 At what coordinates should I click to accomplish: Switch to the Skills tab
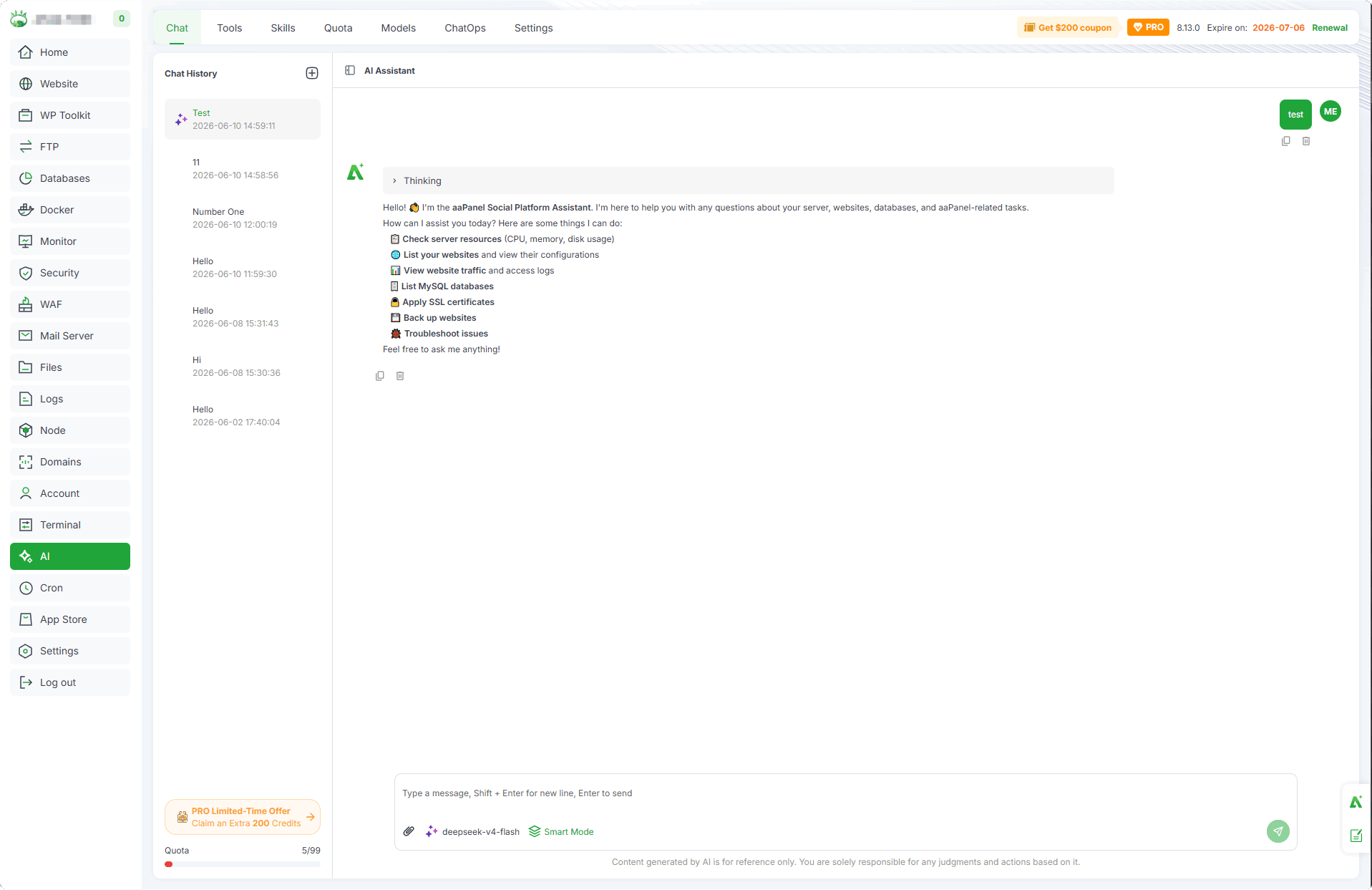click(283, 28)
